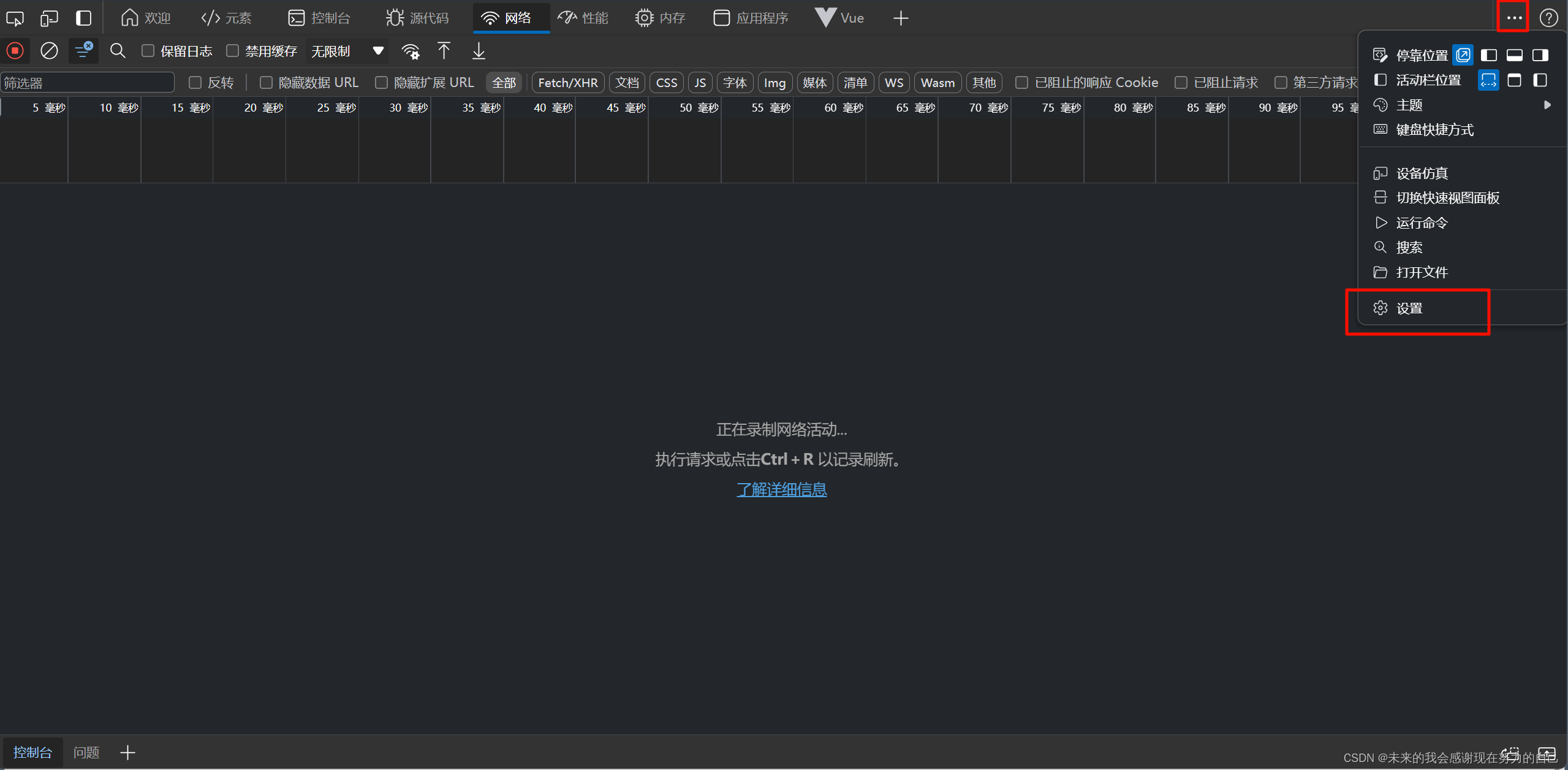Check the 禁用缓存 option
This screenshot has width=1568, height=770.
[232, 51]
